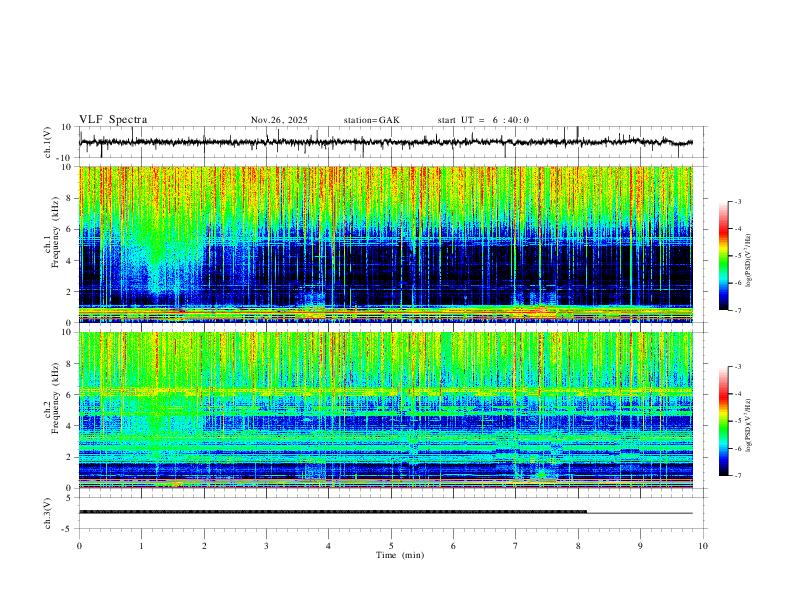
Task: Click the '-3' tick on the upper colorbar
Action: coord(737,201)
